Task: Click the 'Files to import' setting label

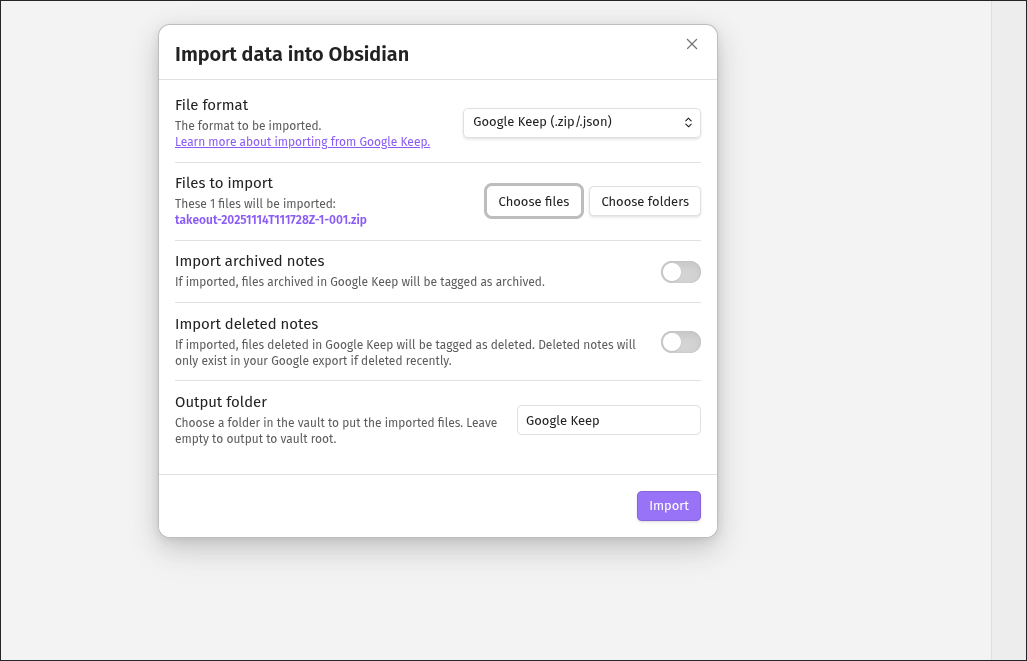Action: click(x=224, y=183)
